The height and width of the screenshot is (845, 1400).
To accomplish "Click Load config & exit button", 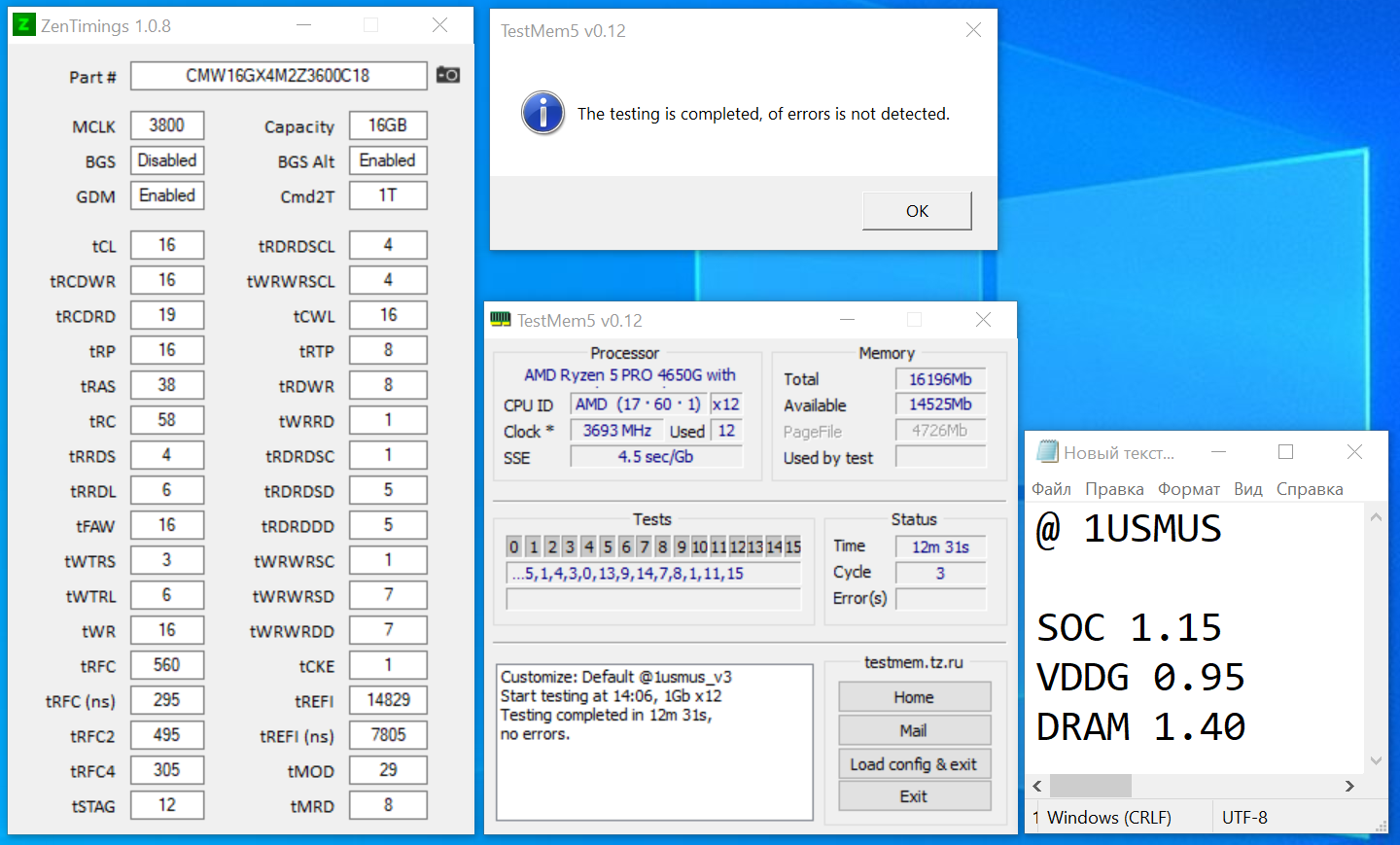I will tap(914, 764).
